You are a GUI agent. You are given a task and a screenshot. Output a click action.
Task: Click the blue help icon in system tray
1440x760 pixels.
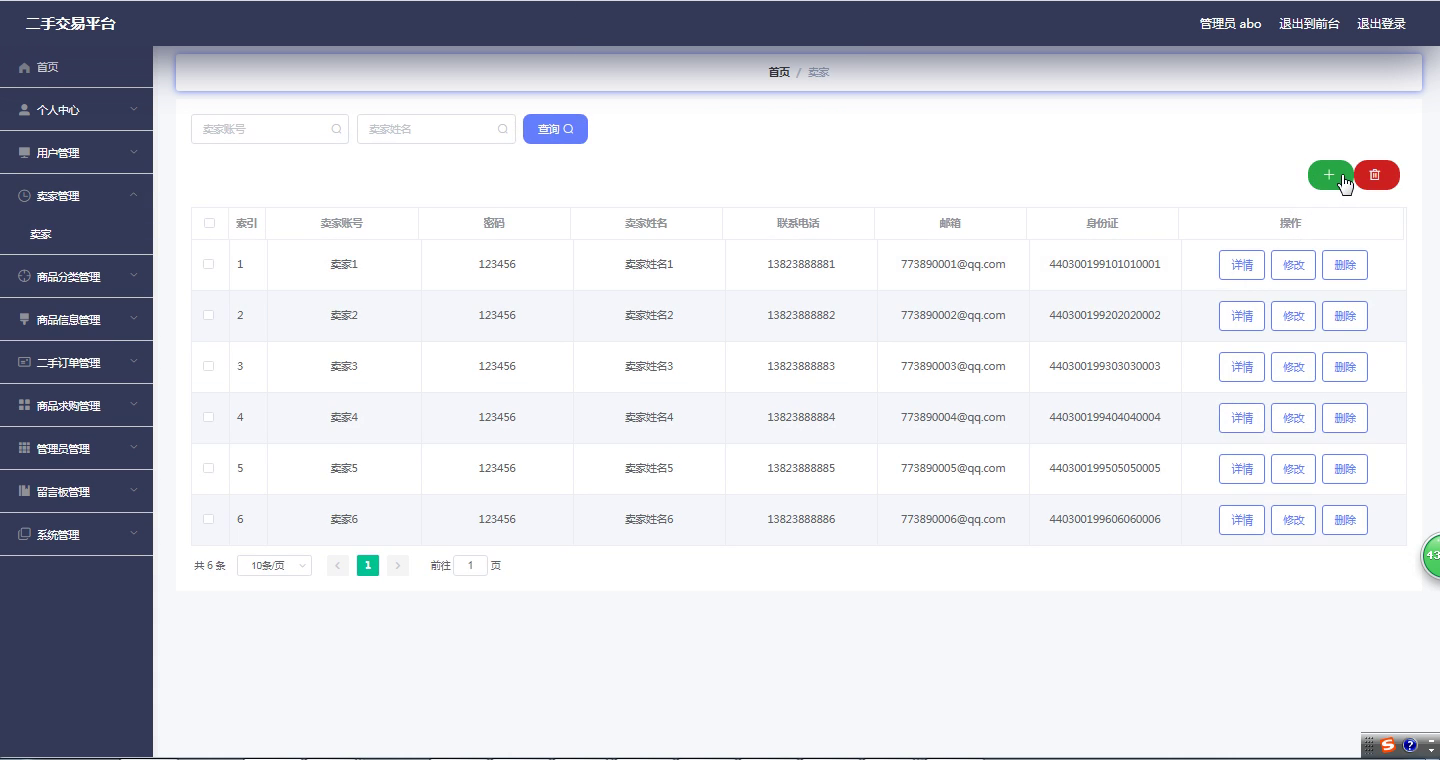point(1410,745)
